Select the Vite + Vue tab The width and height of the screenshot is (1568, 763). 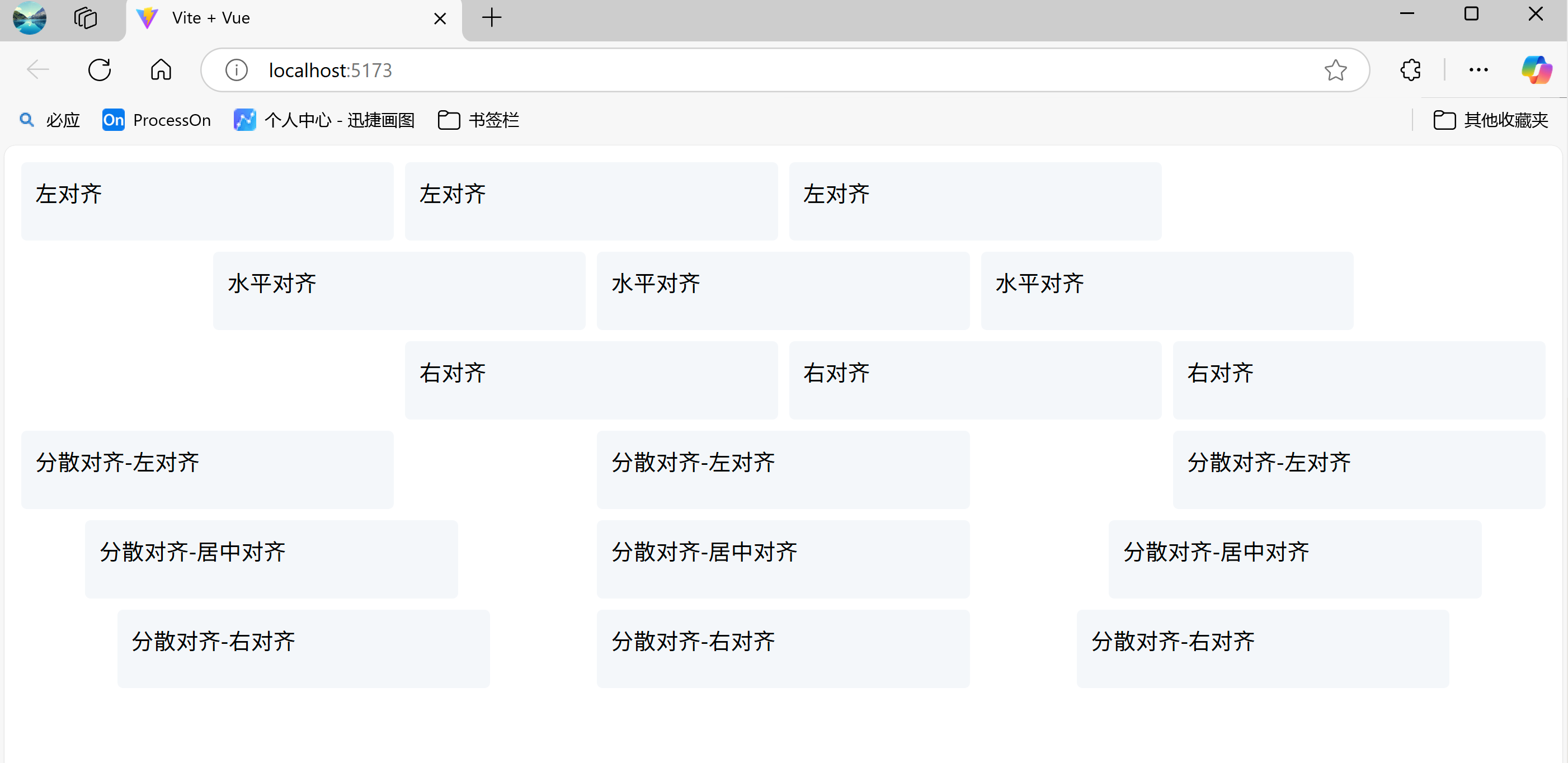274,18
